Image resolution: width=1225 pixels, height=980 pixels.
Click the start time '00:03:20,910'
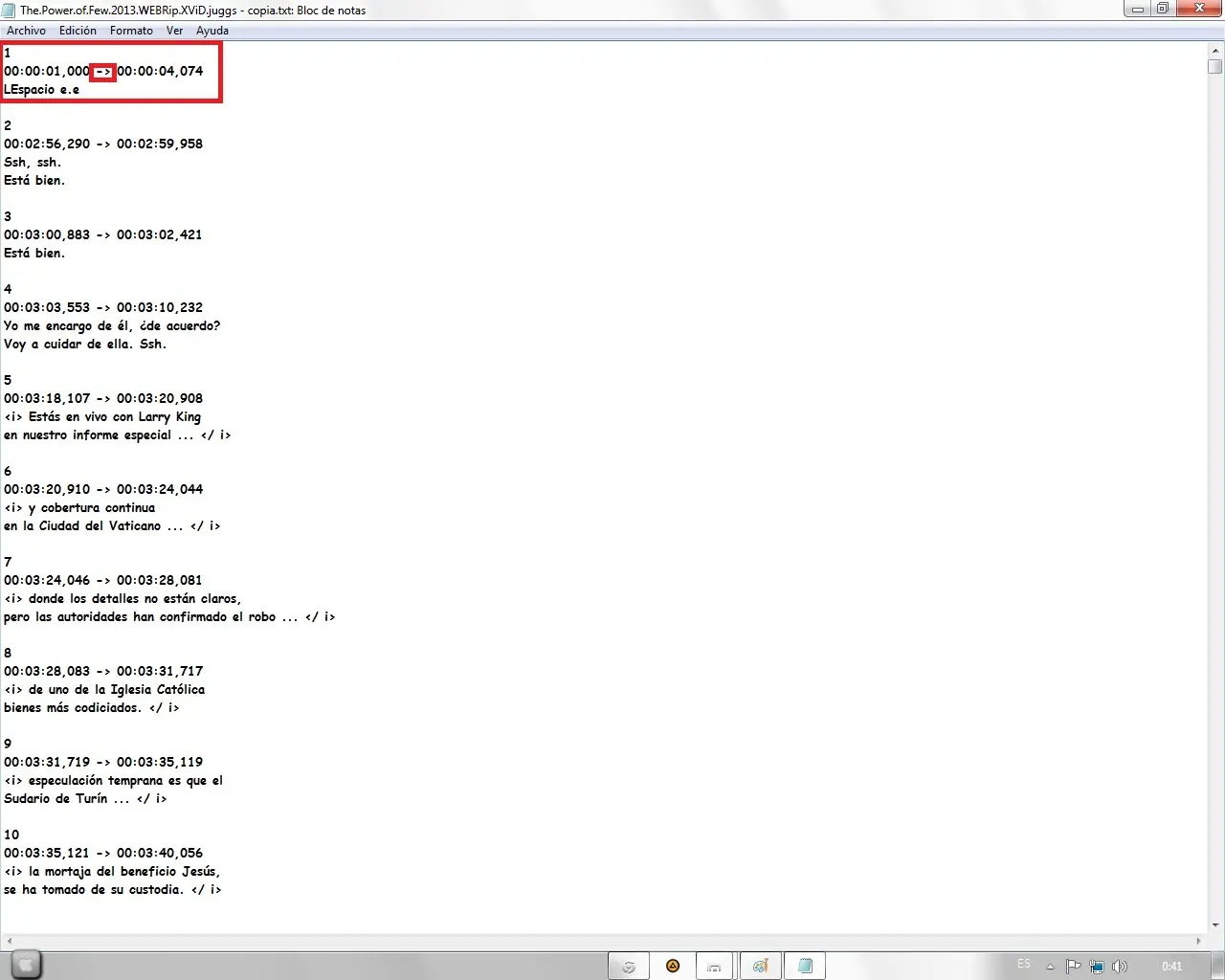coord(47,489)
